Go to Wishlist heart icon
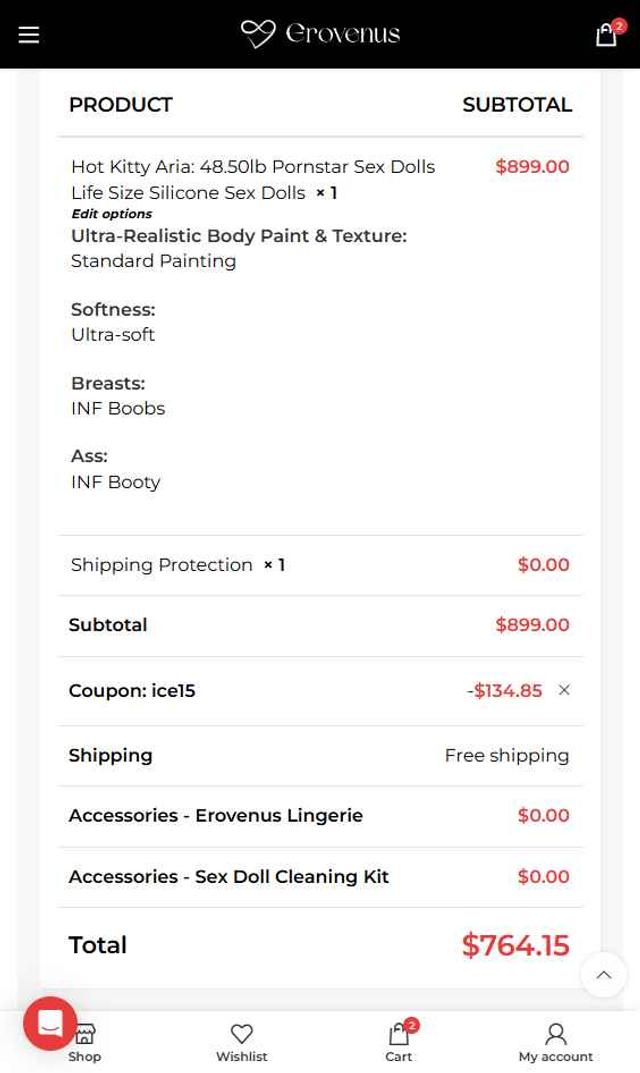 pos(242,1041)
